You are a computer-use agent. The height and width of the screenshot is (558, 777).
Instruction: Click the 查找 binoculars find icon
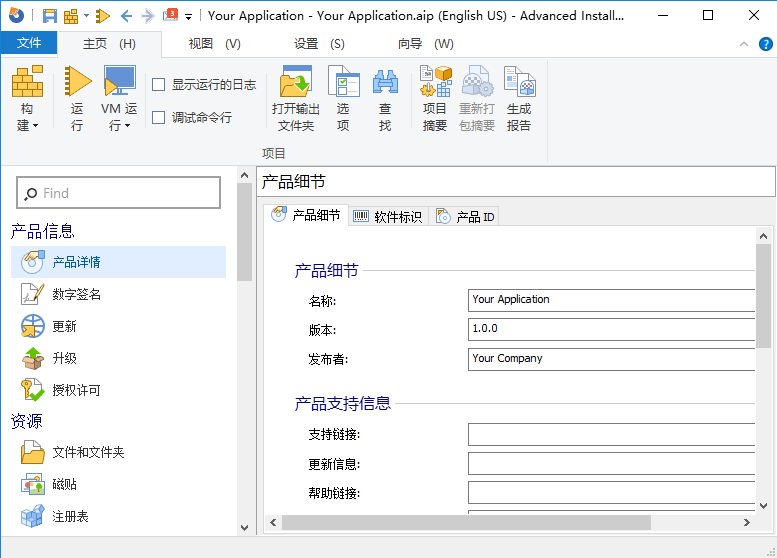(x=385, y=84)
